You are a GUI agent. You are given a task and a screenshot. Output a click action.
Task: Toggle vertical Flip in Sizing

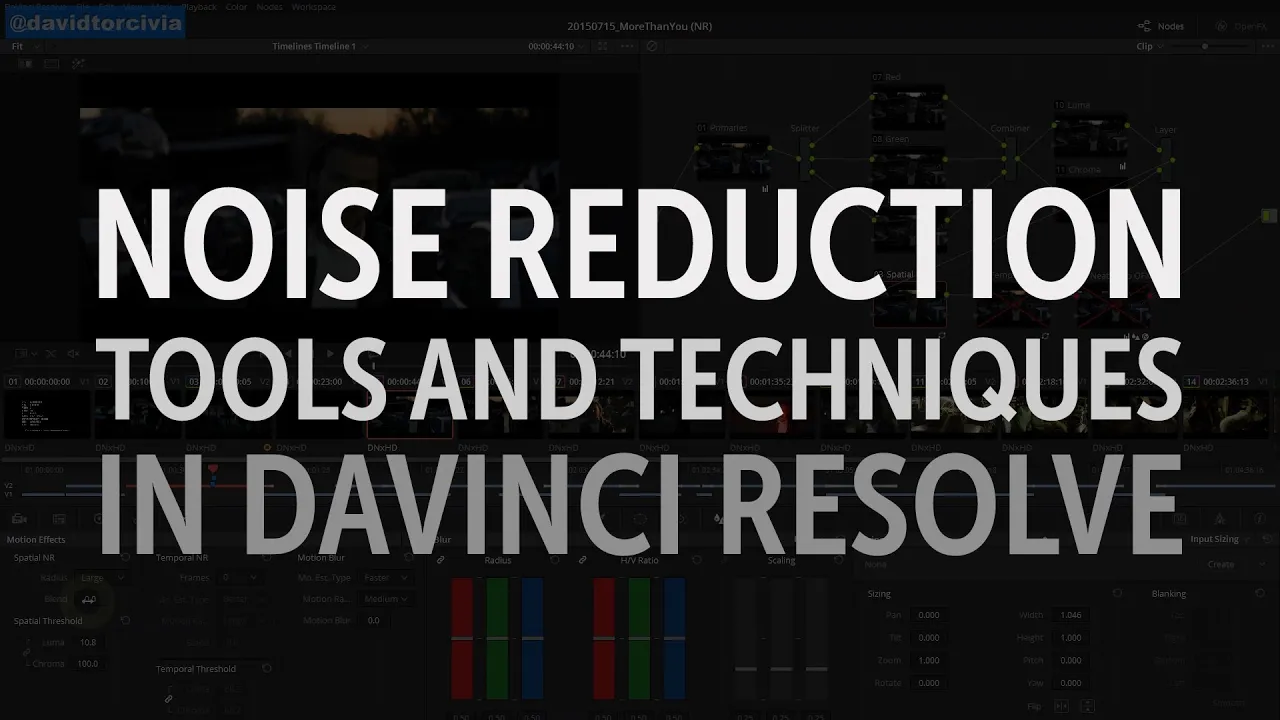click(1086, 706)
